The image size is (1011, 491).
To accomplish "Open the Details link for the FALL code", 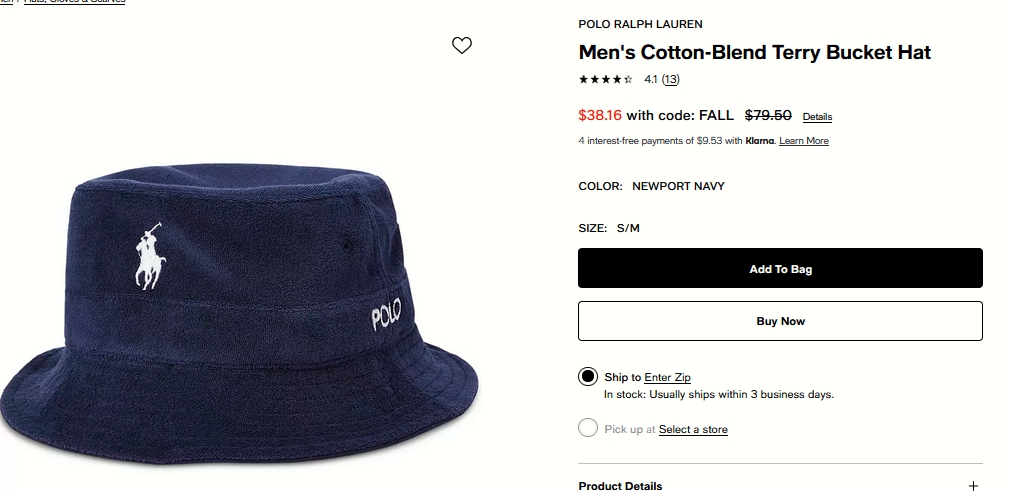I will click(x=817, y=117).
